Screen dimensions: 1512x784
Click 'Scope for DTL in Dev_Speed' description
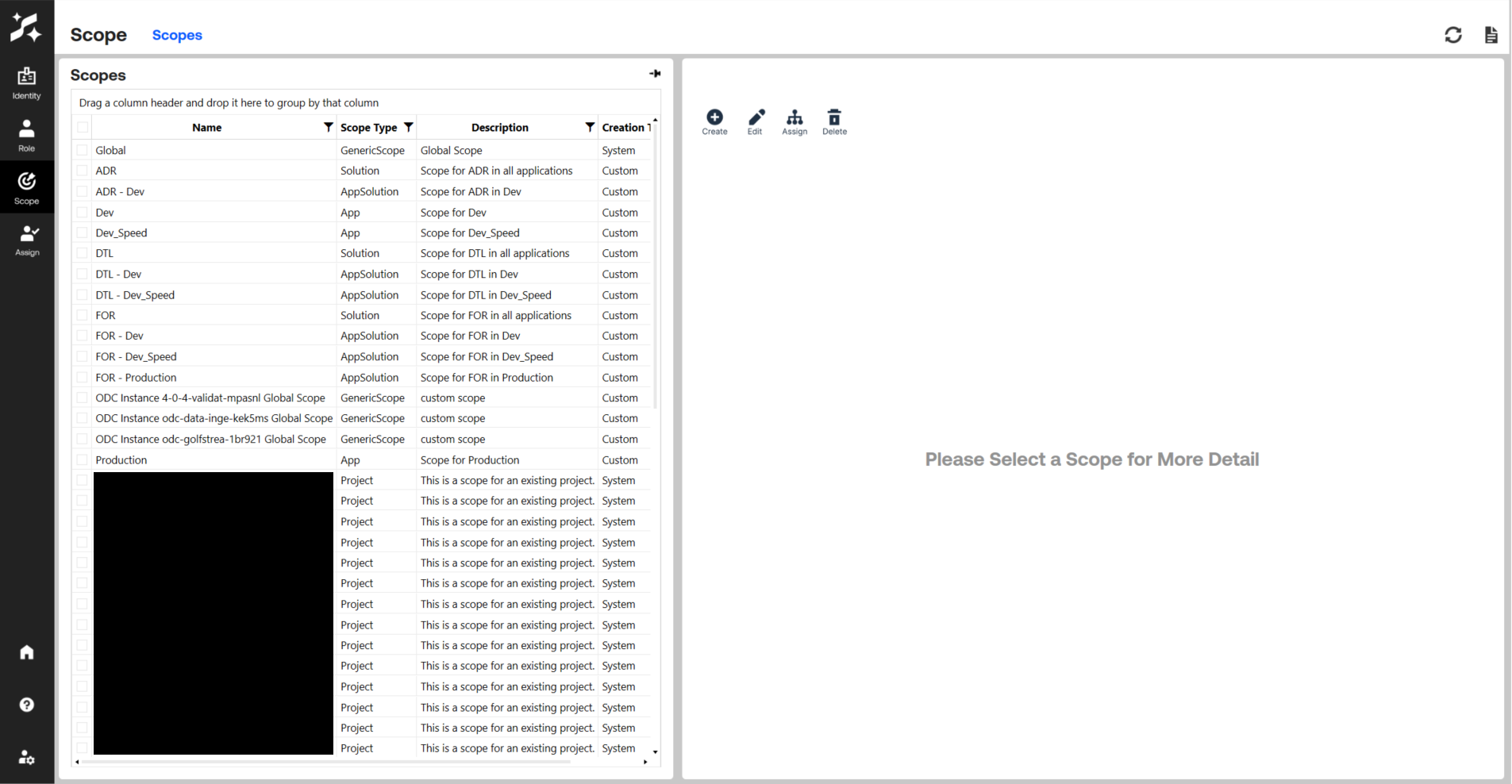pyautogui.click(x=486, y=294)
